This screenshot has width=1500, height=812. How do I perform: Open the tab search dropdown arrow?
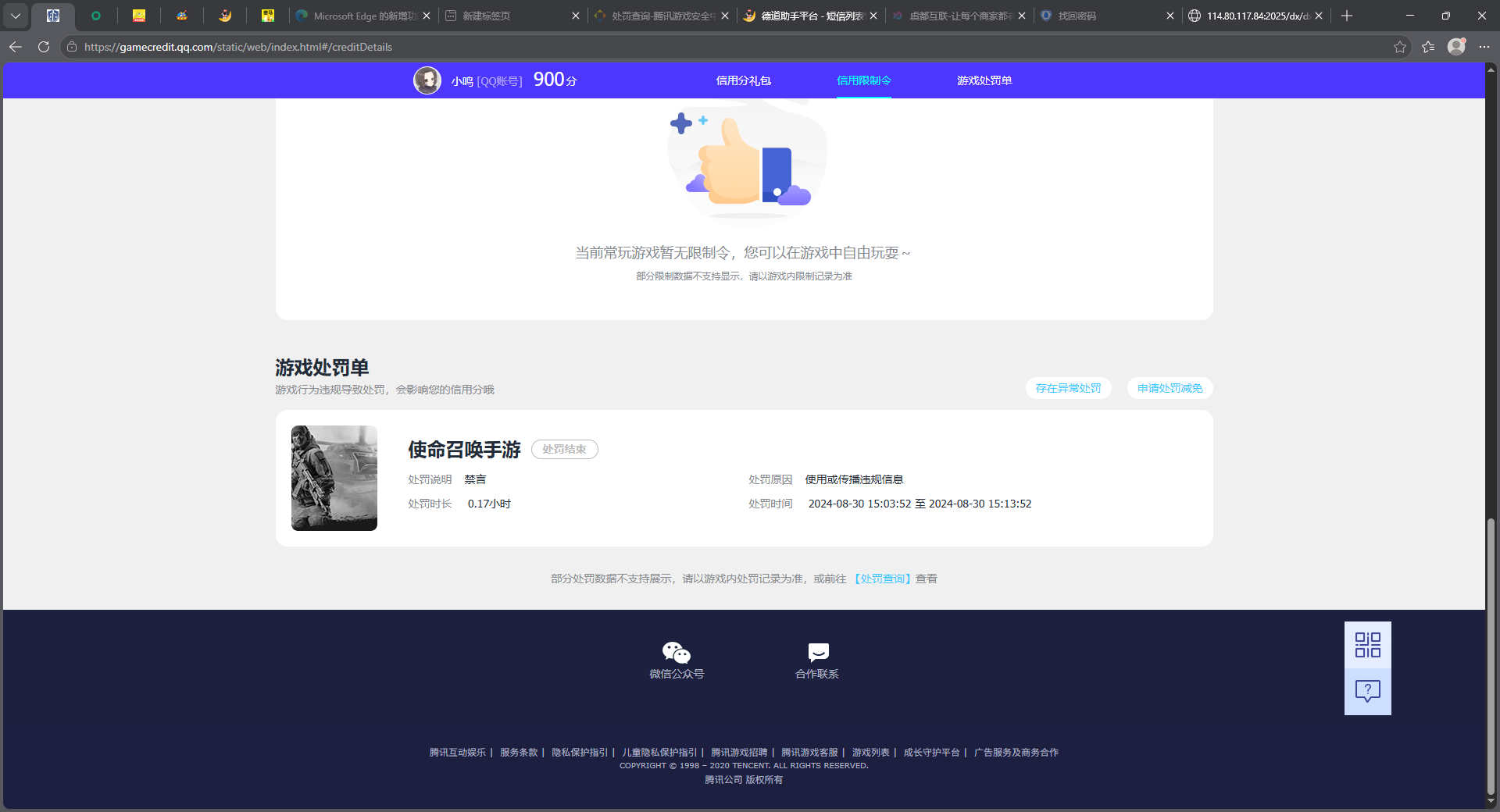click(x=16, y=16)
